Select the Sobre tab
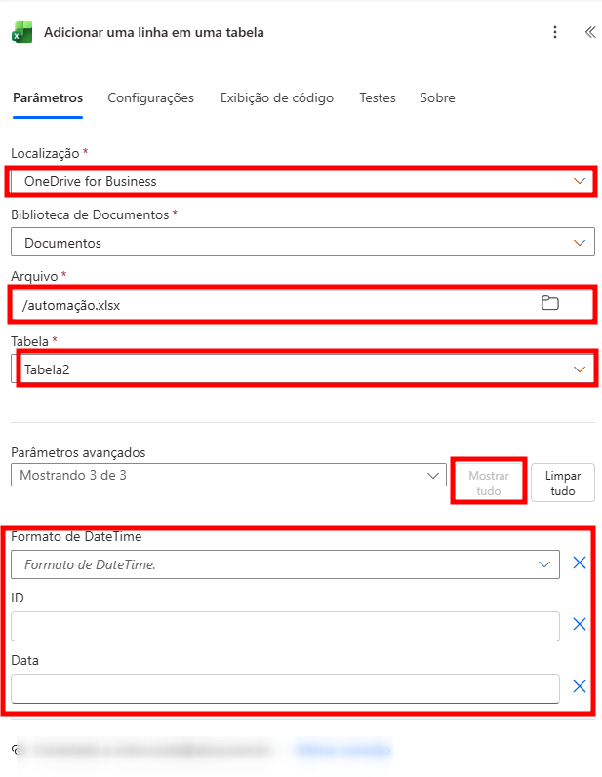 [437, 98]
